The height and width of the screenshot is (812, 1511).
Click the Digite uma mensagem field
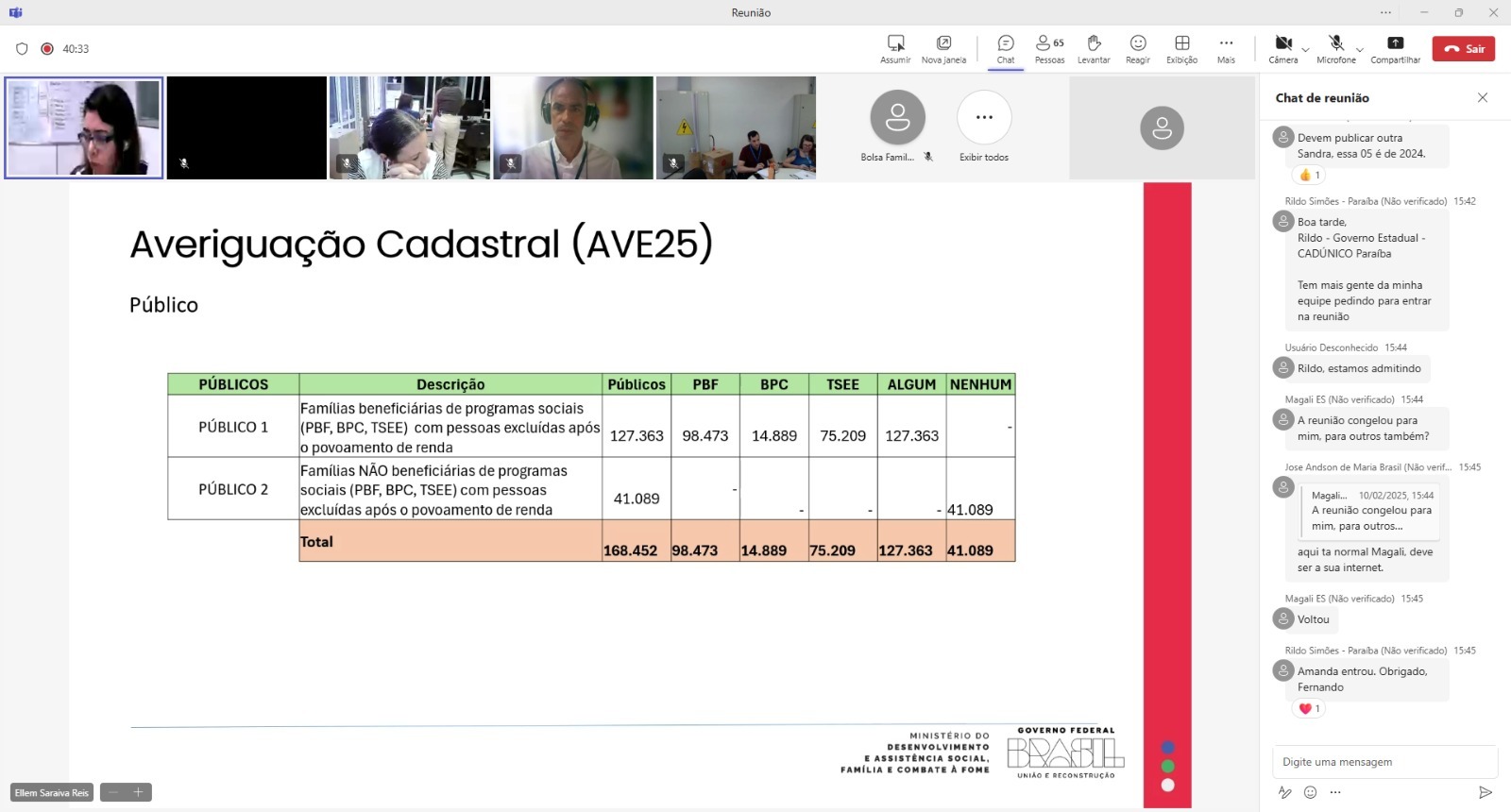pos(1384,762)
